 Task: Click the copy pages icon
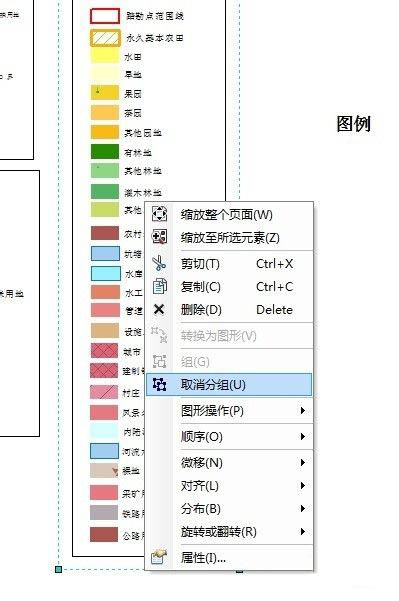(x=159, y=287)
